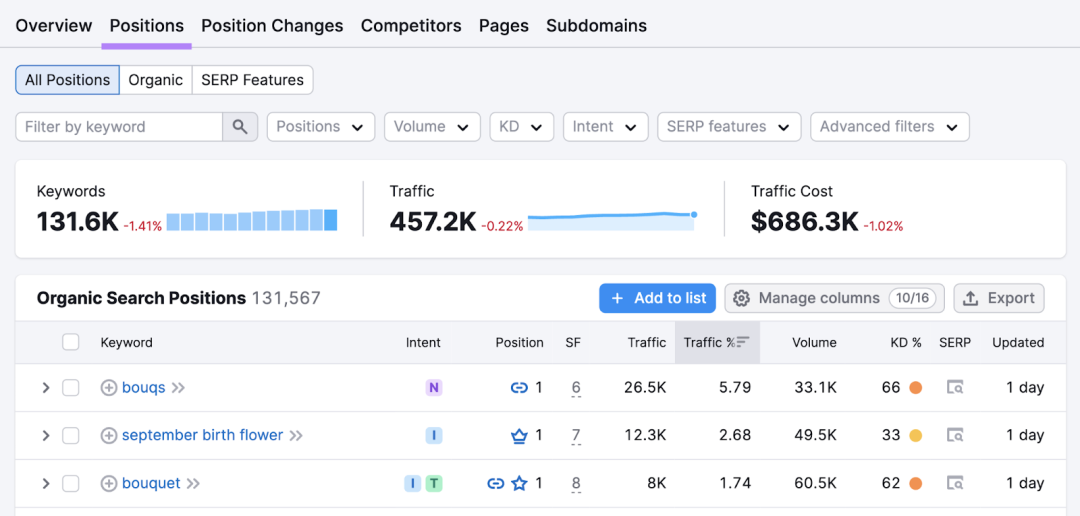Click the plus icon beside bouquet keyword
This screenshot has height=516, width=1080.
pos(109,484)
